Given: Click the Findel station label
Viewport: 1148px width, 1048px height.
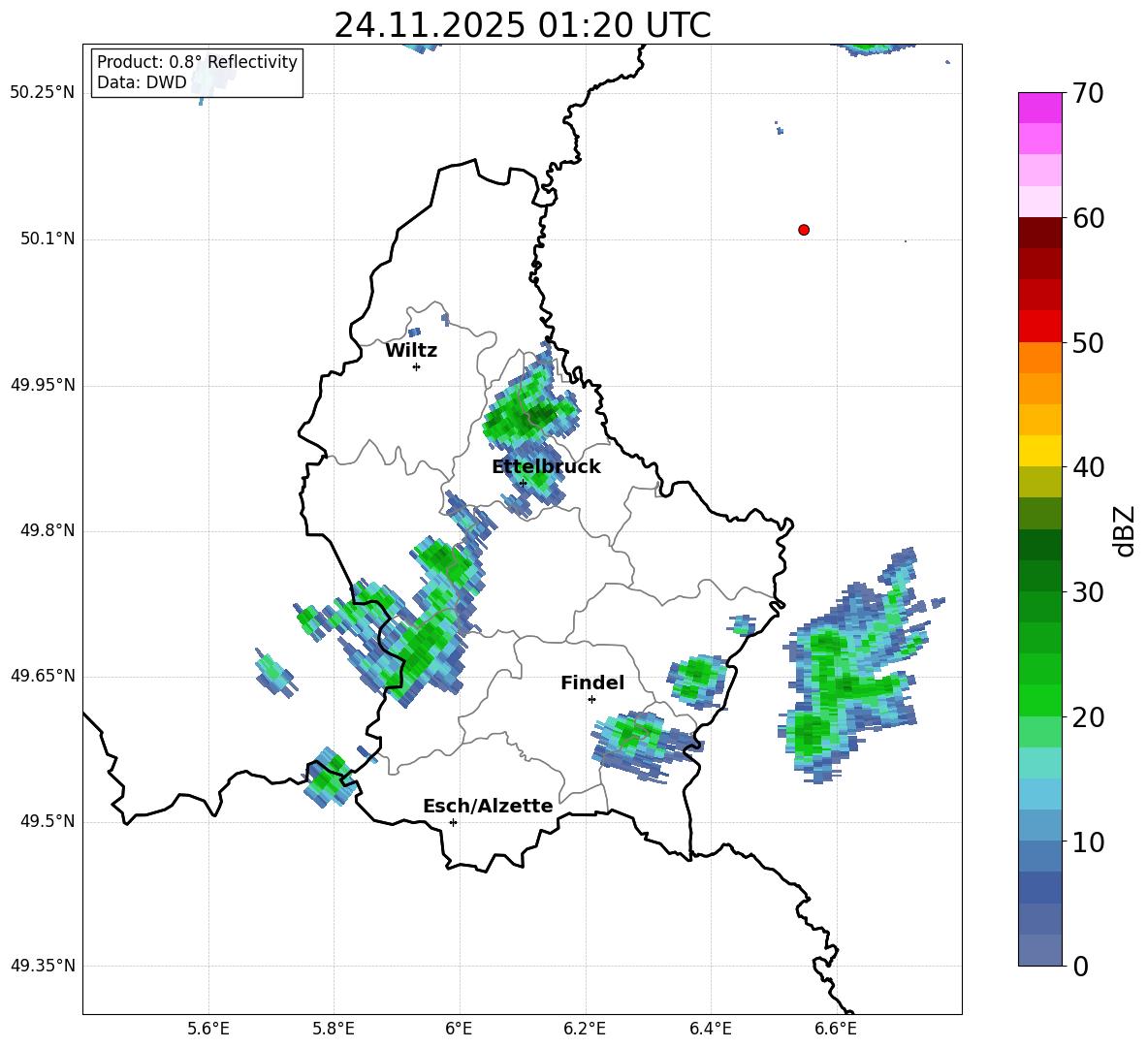Looking at the screenshot, I should 592,683.
